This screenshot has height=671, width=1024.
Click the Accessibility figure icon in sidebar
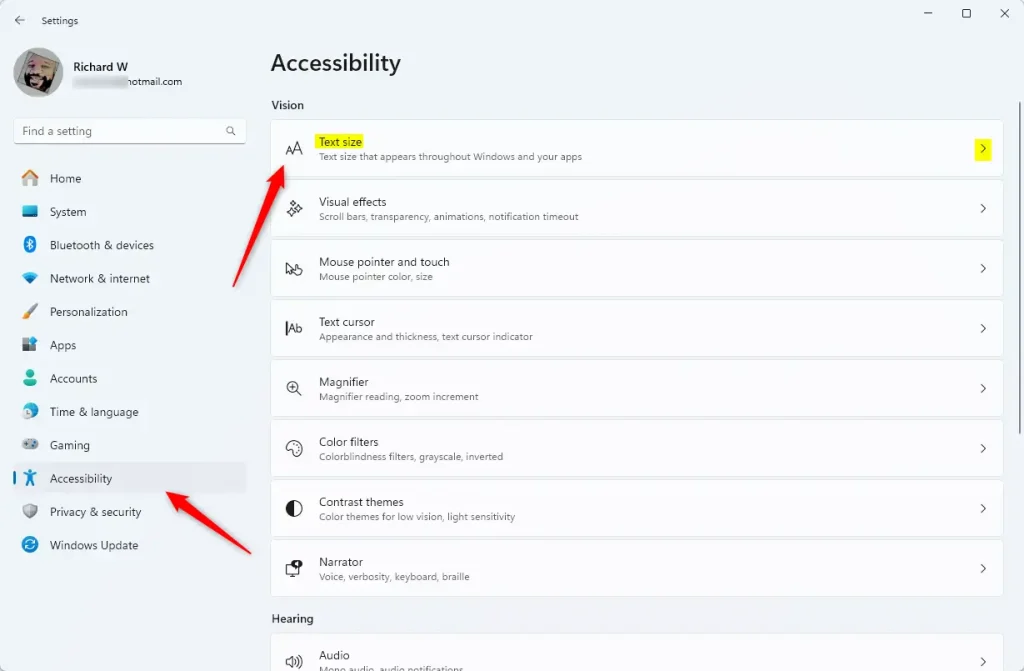tap(30, 478)
